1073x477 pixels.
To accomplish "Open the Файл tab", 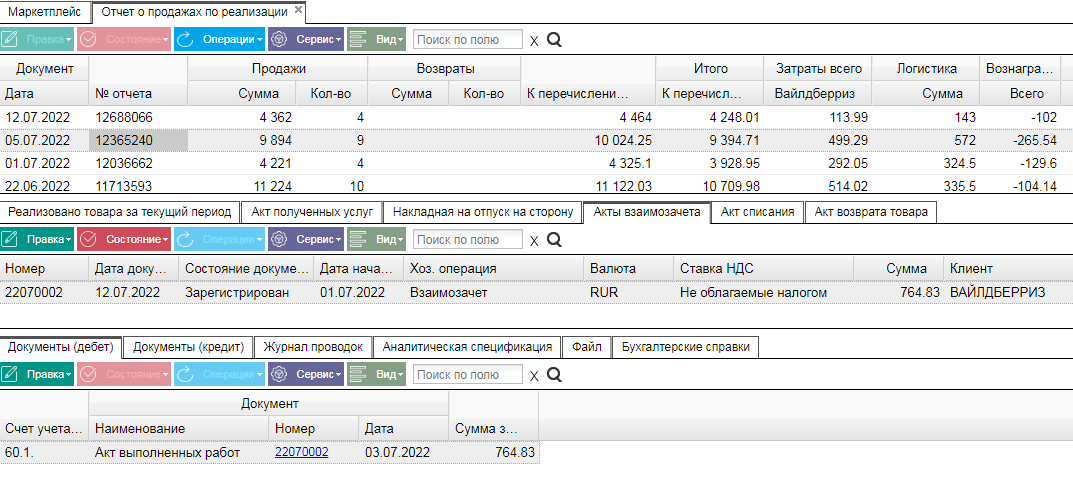I will click(586, 347).
